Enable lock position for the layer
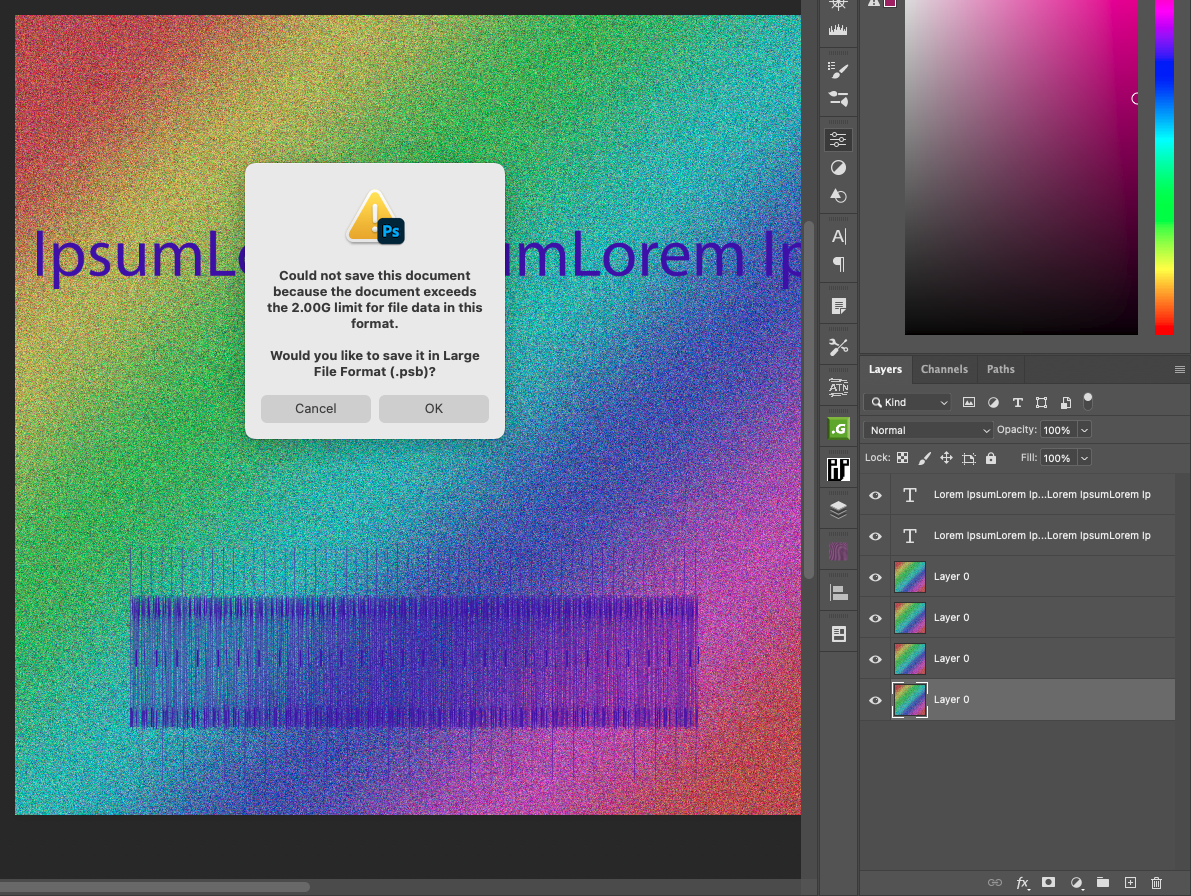Screen dimensions: 1191x896 pyautogui.click(x=945, y=457)
